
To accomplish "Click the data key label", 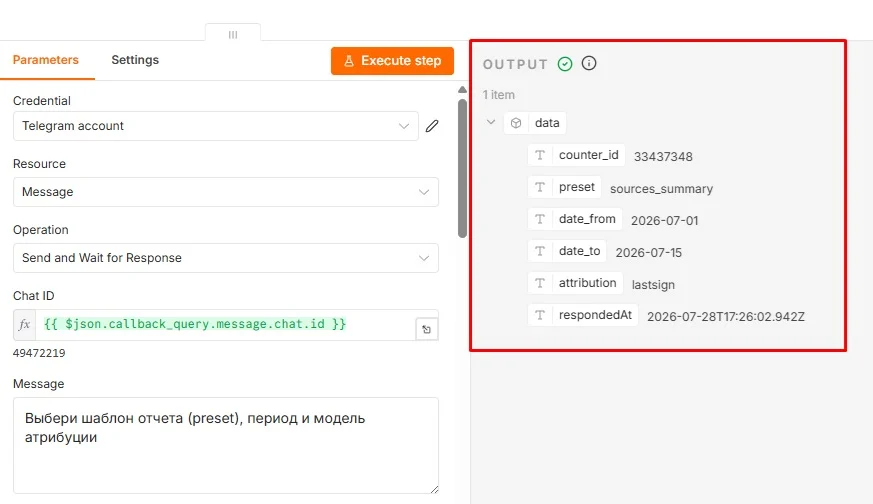I will point(547,123).
